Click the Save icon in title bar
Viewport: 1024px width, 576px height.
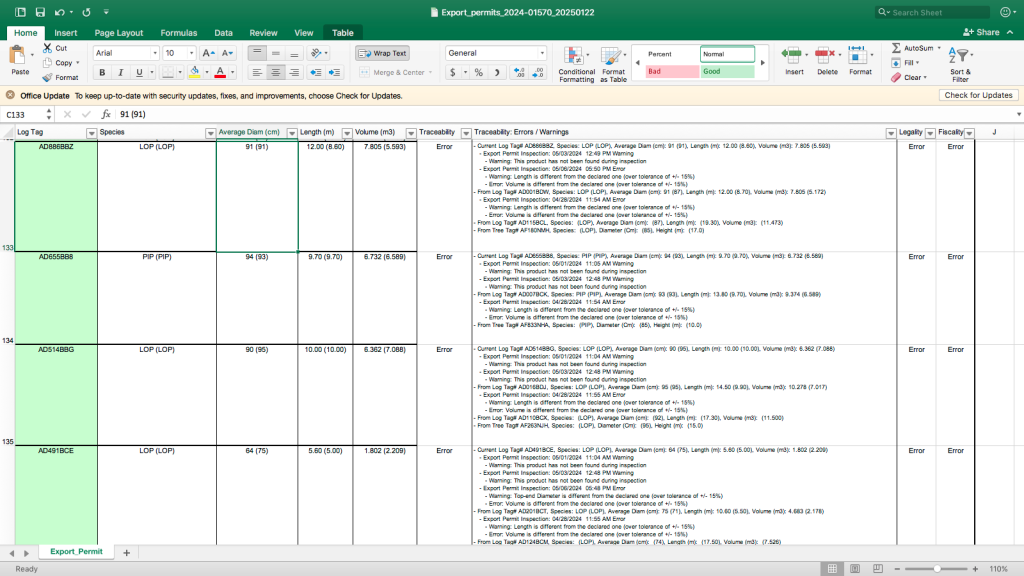pyautogui.click(x=40, y=12)
